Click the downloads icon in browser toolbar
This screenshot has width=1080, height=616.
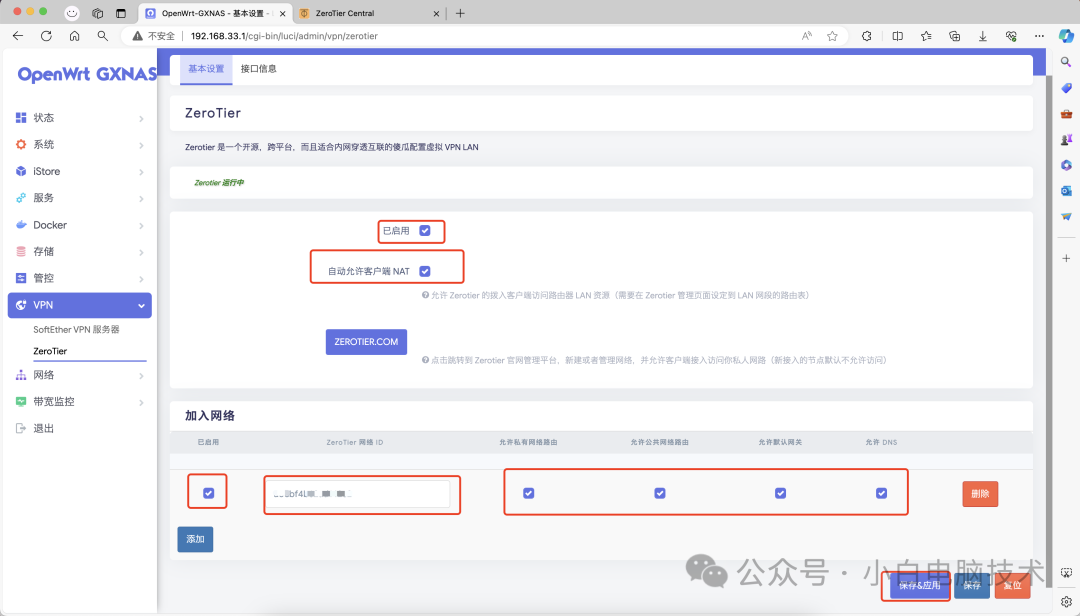982,34
